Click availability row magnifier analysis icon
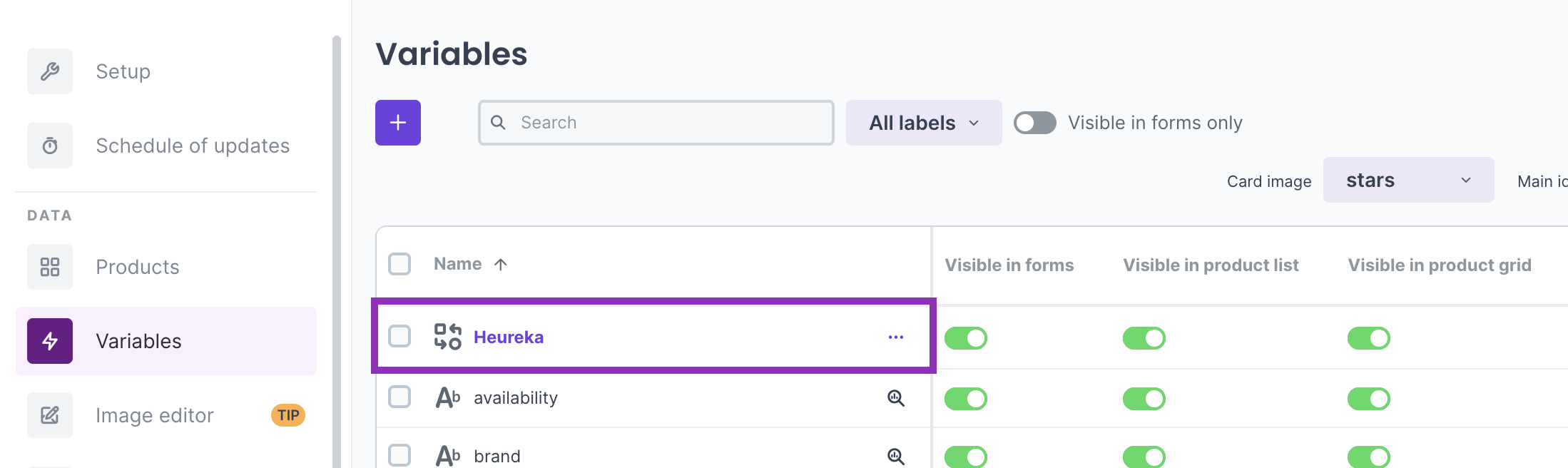The height and width of the screenshot is (468, 1568). click(896, 398)
